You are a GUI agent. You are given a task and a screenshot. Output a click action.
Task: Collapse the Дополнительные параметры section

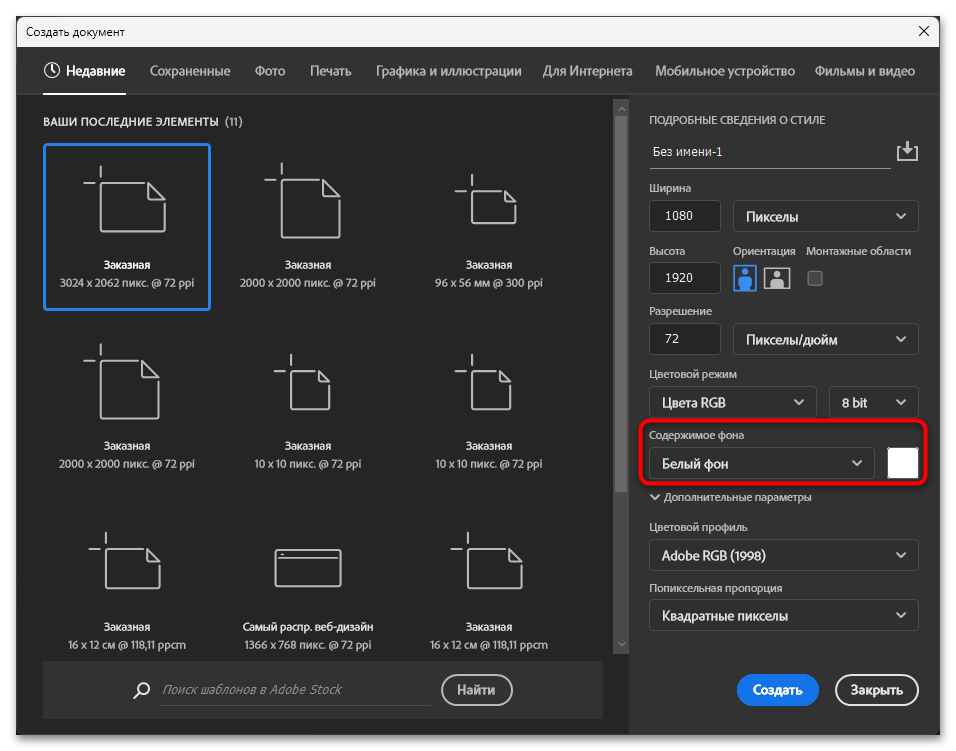(x=730, y=497)
